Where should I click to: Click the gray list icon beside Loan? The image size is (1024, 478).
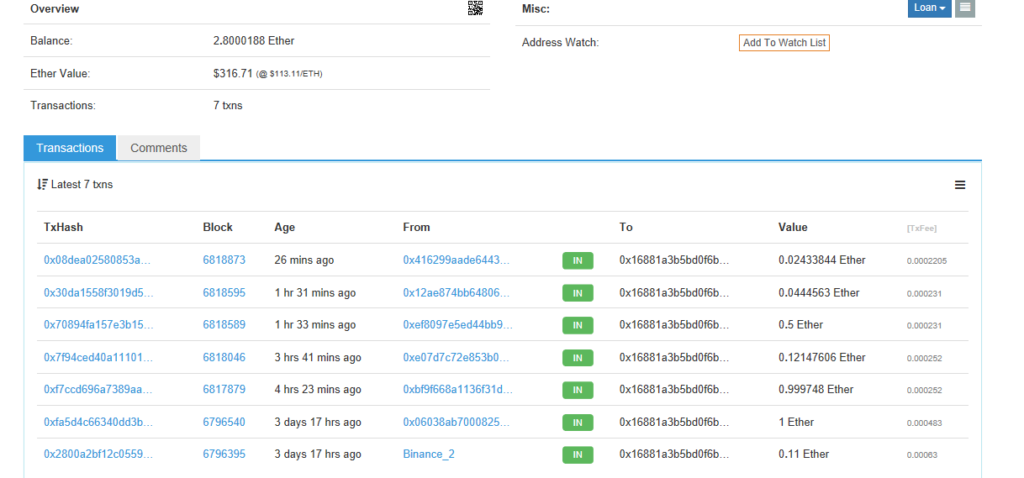[965, 8]
